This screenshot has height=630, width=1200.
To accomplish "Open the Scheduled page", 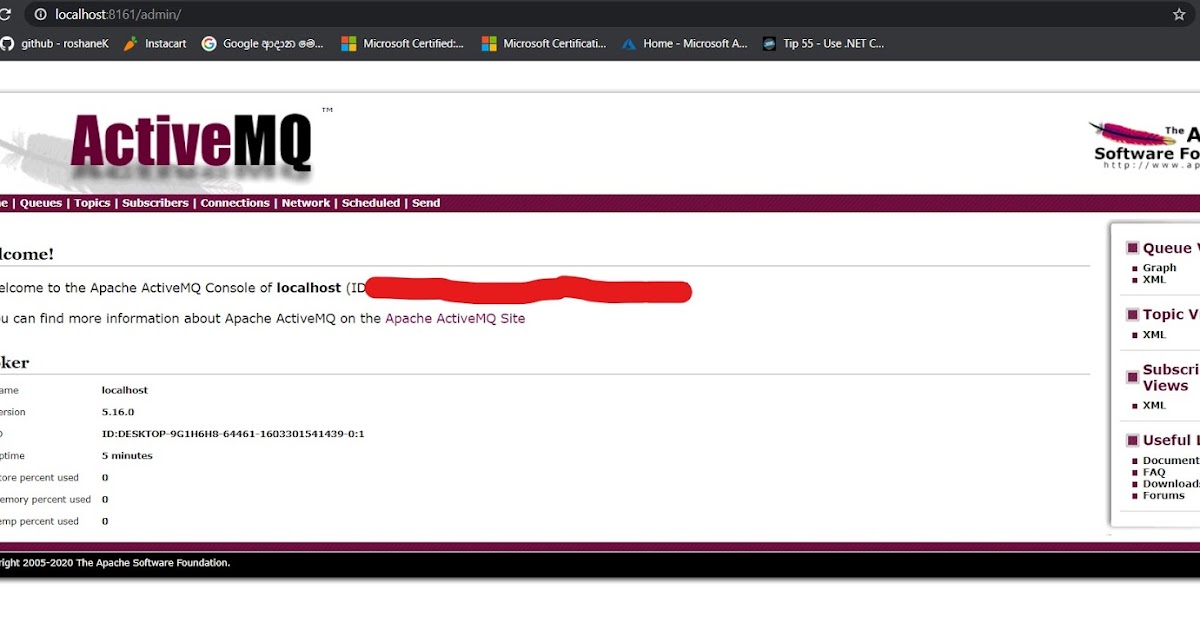I will click(371, 202).
